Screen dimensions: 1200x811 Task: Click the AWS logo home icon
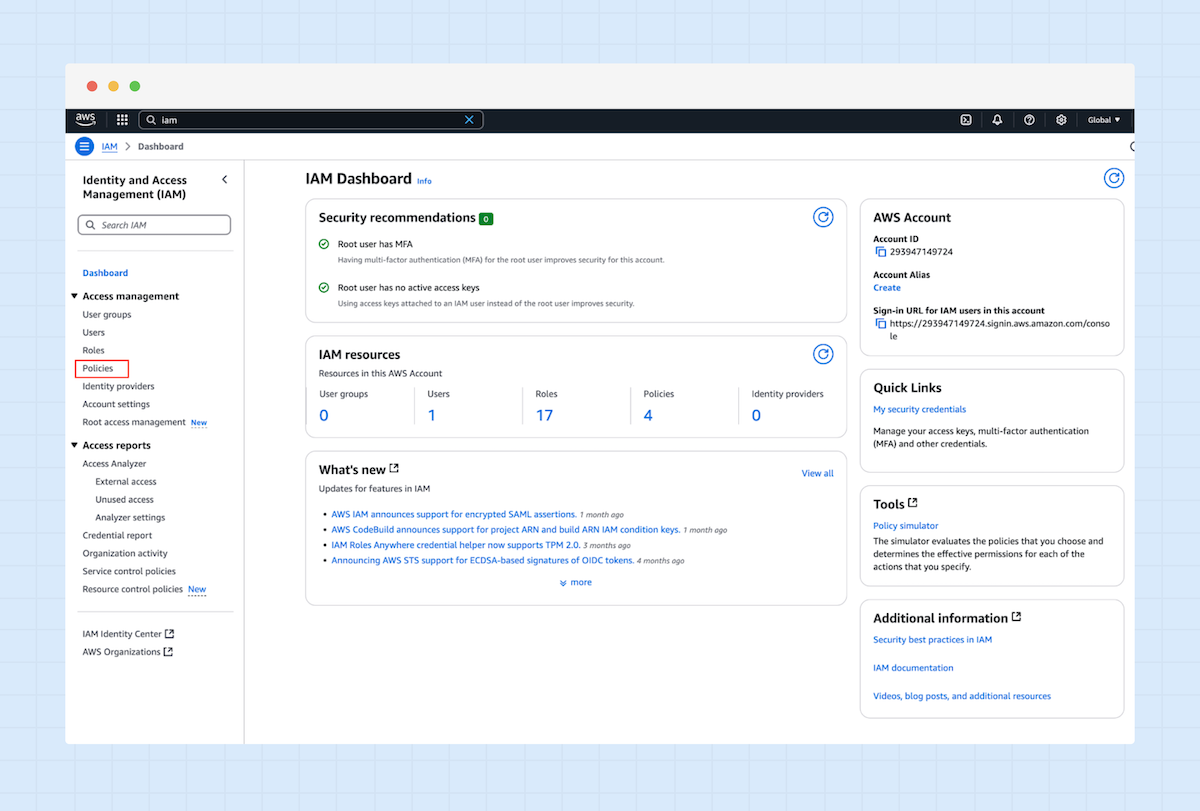85,119
